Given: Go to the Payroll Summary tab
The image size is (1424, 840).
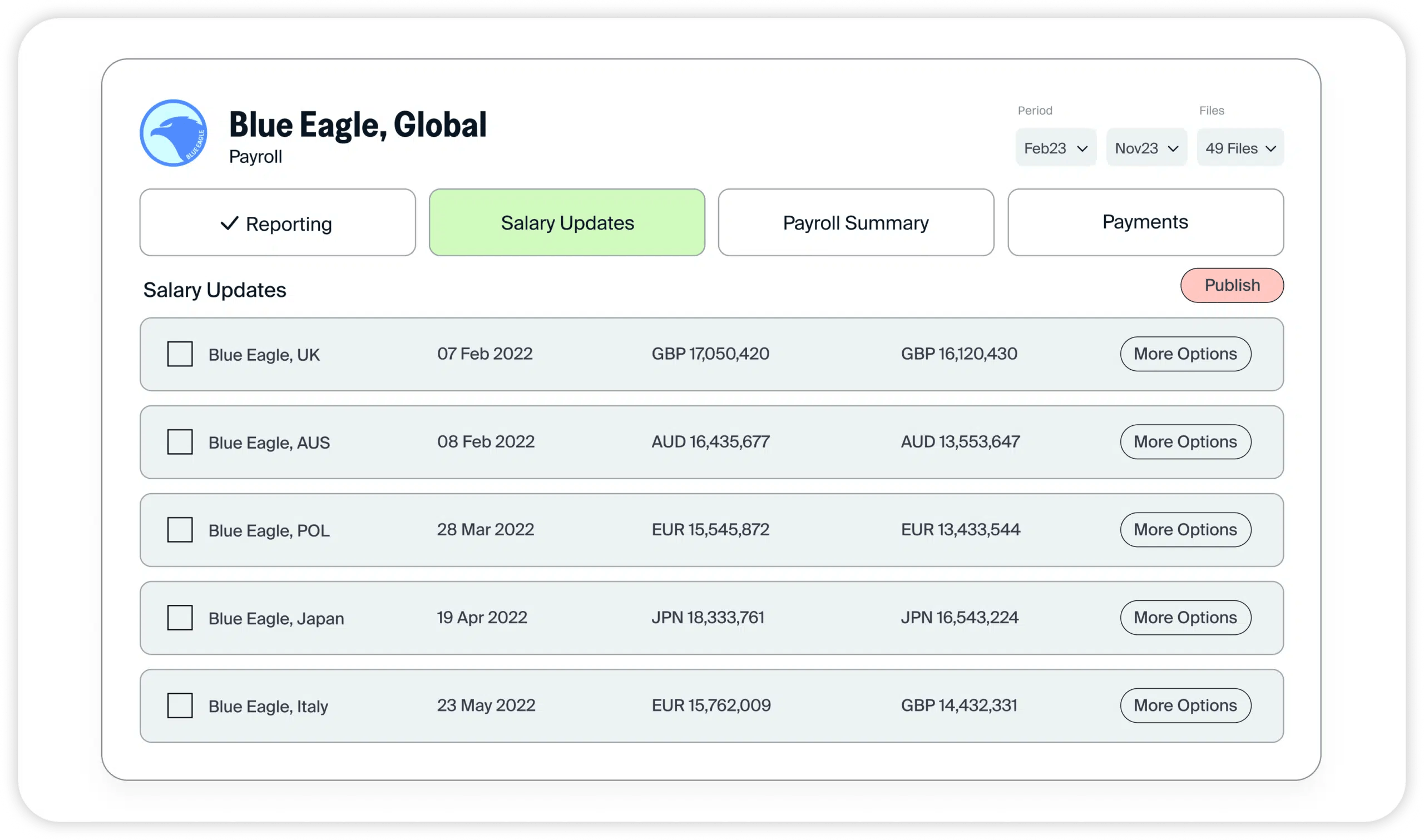Looking at the screenshot, I should [x=856, y=222].
